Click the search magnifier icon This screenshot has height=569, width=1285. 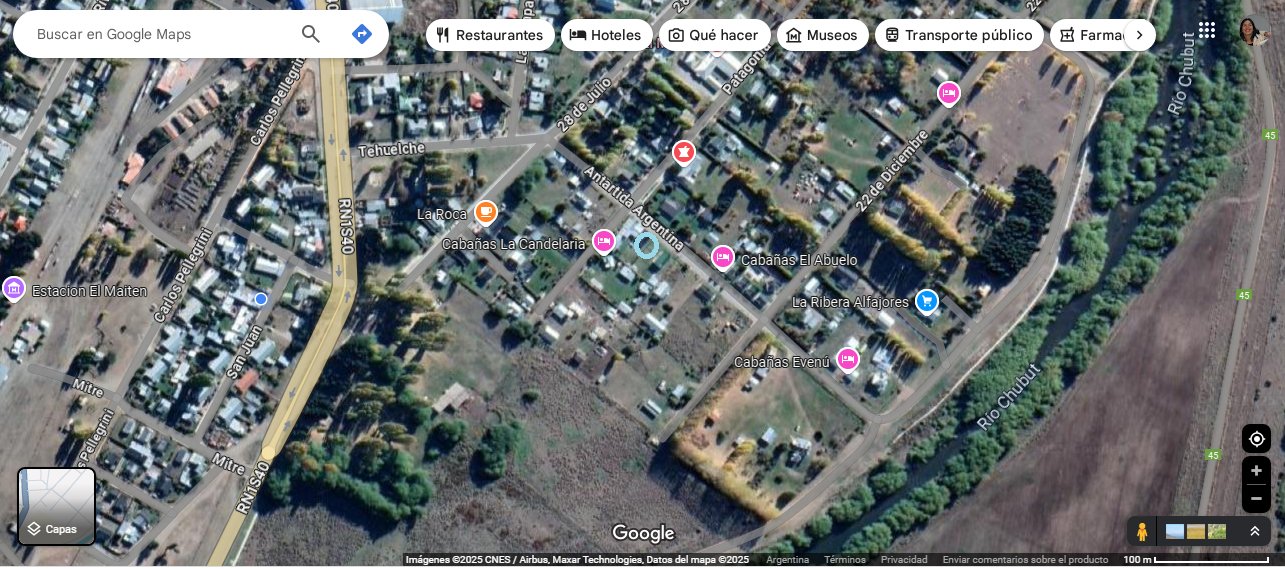311,34
